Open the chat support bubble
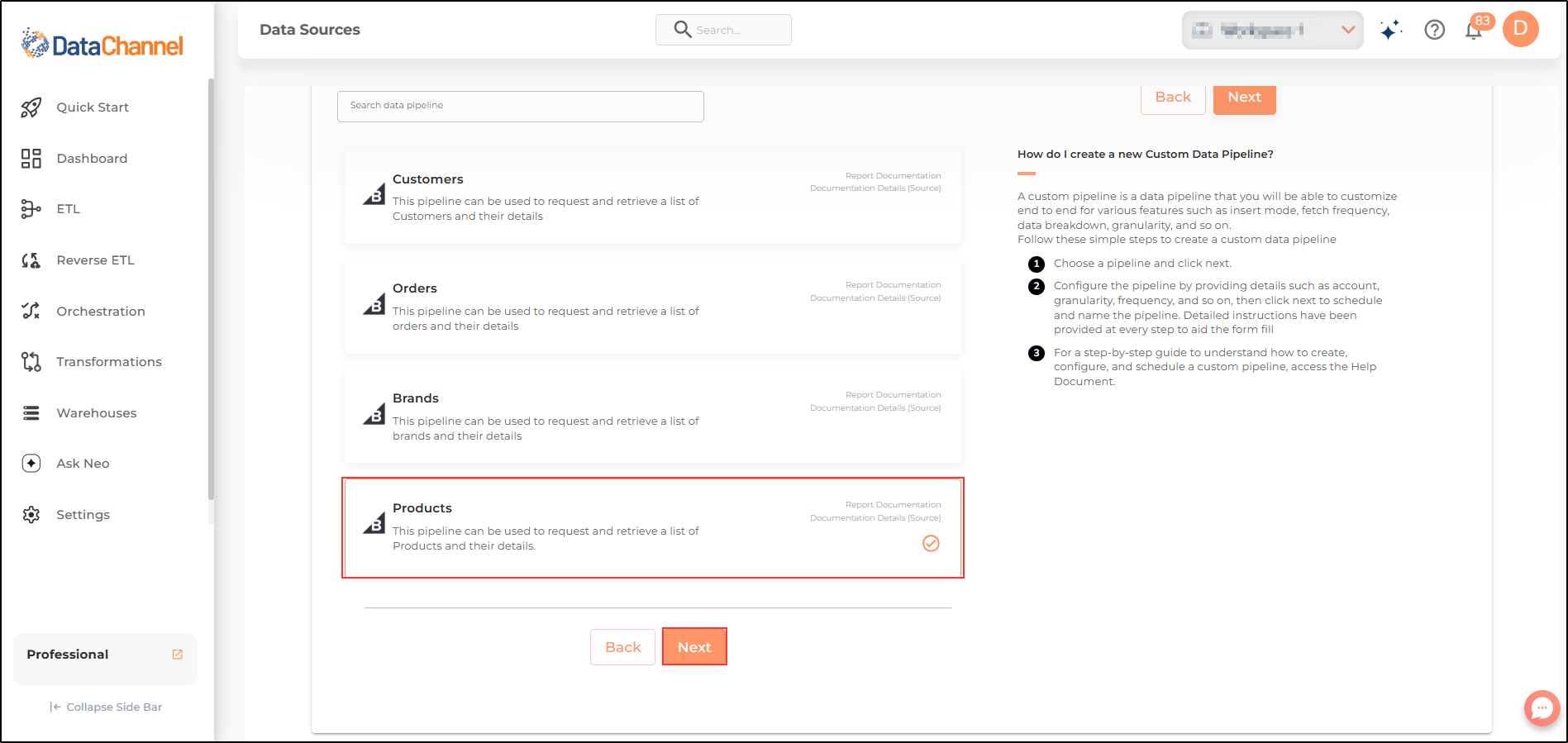 pos(1542,708)
